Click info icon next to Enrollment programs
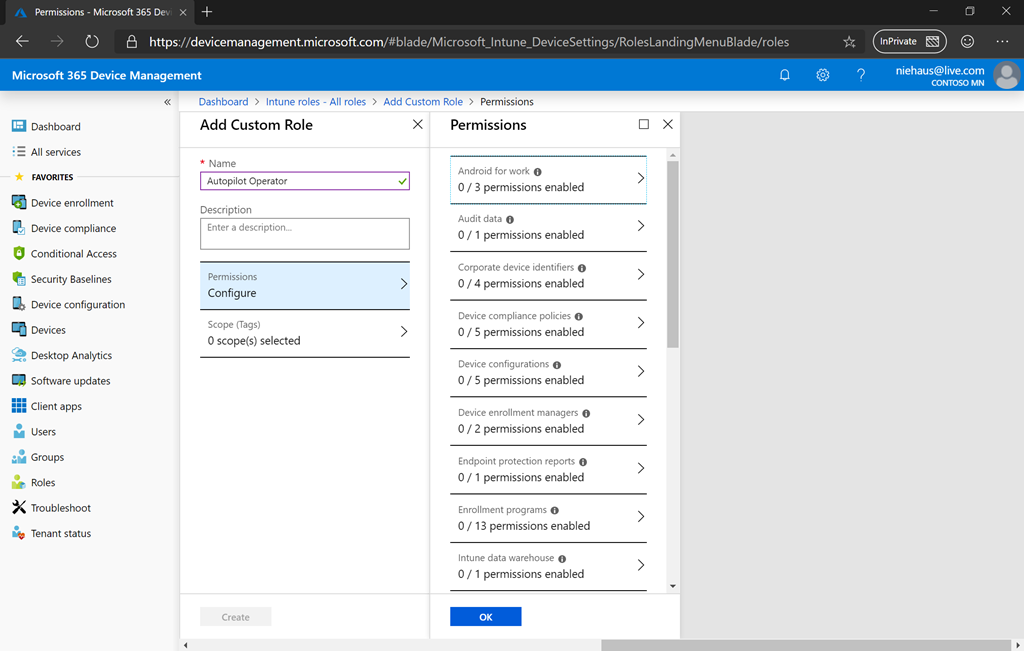Screen dimensions: 1024x651 pos(555,511)
